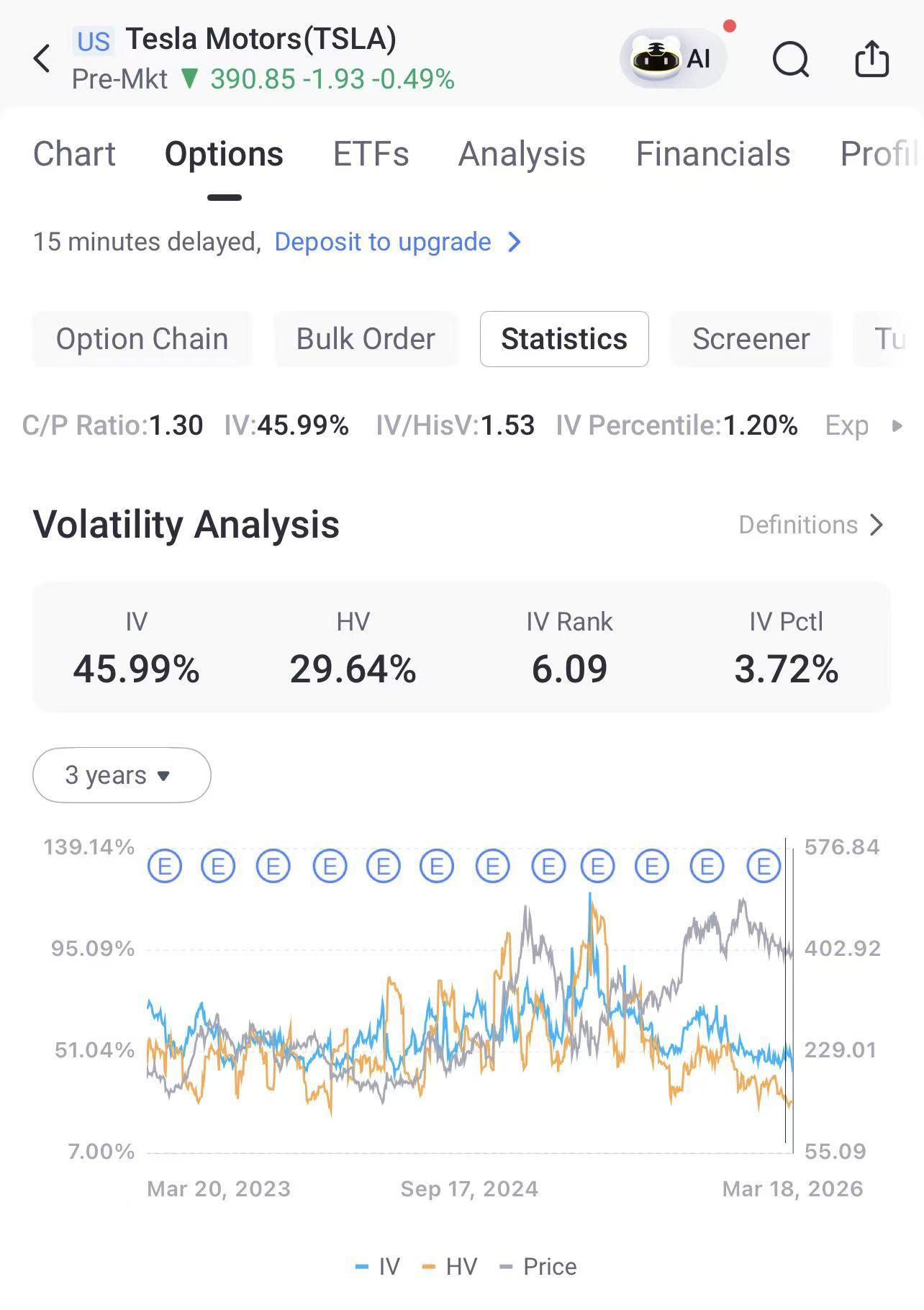Toggle IV line in chart legend

click(379, 1267)
